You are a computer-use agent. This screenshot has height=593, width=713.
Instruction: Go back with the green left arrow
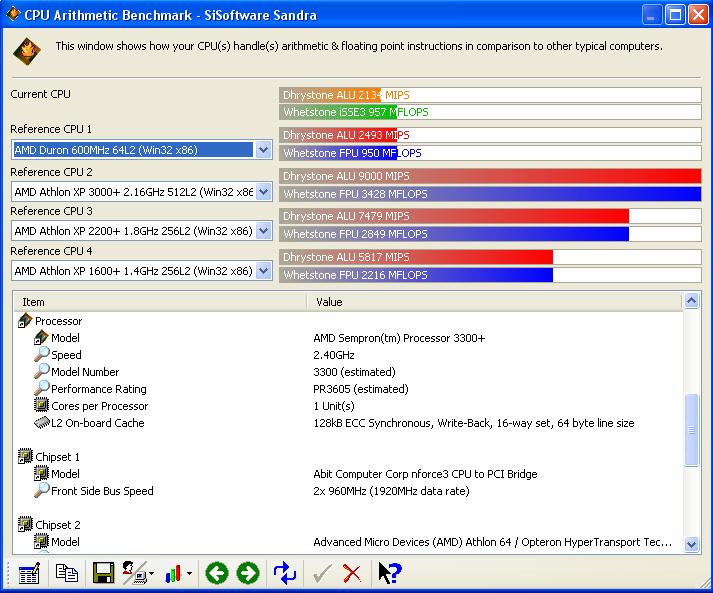pyautogui.click(x=216, y=573)
